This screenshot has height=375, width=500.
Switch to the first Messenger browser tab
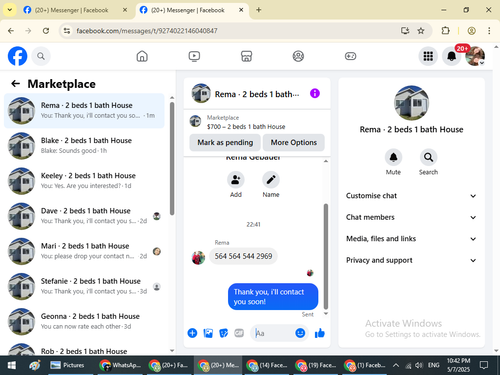pos(75,10)
